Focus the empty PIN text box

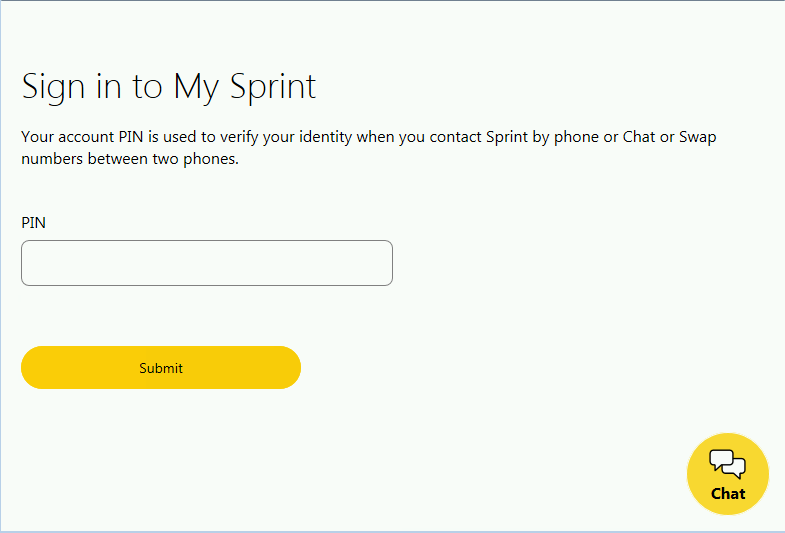(x=207, y=263)
